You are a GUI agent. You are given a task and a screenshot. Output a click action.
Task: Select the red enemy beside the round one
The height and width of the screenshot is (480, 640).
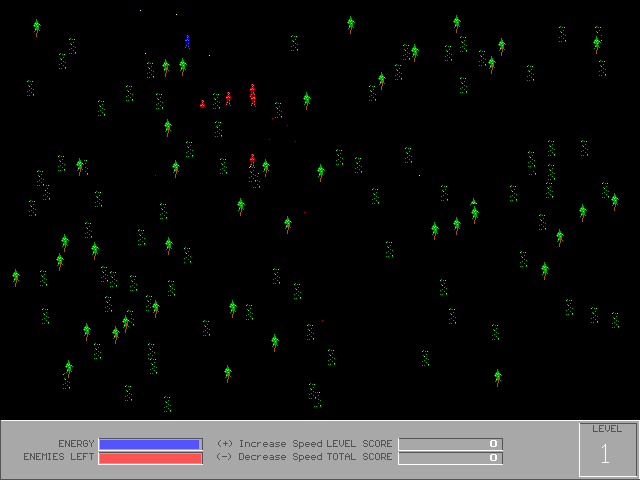(x=228, y=98)
